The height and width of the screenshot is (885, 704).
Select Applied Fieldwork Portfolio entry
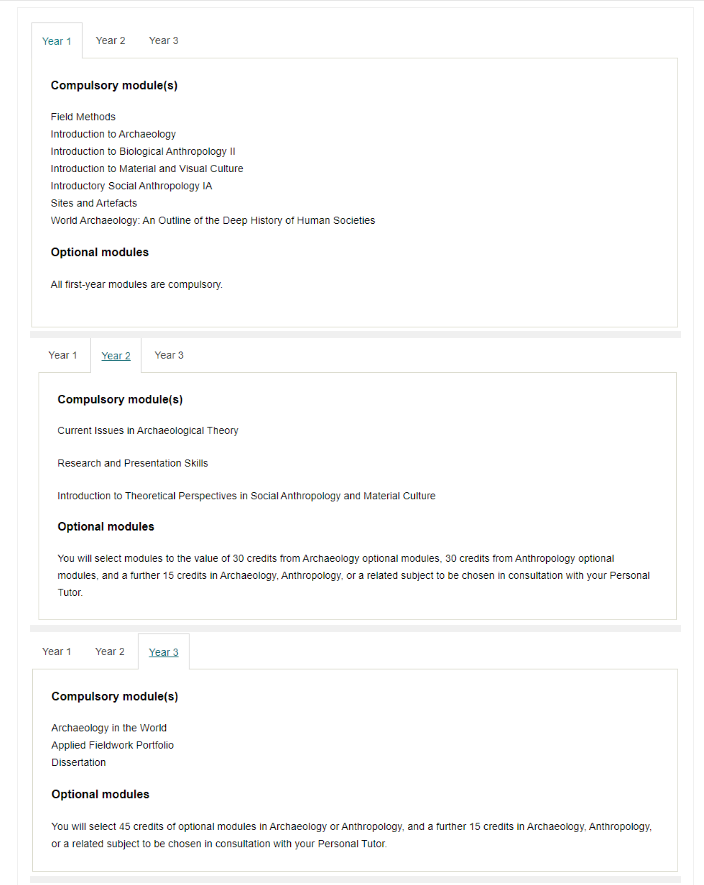pos(112,746)
